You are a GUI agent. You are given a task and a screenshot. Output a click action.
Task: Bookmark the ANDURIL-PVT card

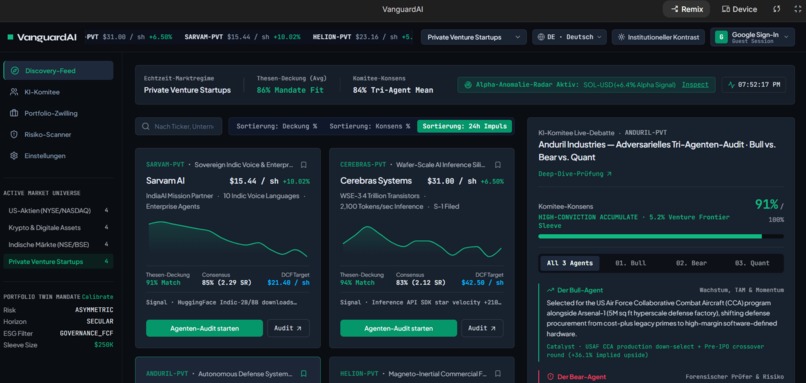pos(304,374)
